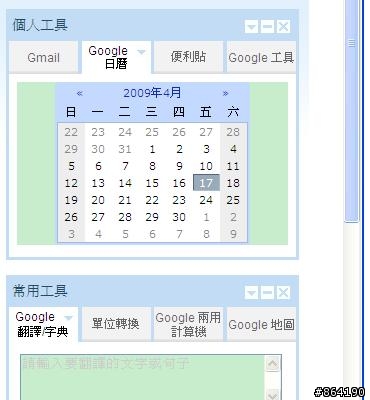This screenshot has height=400, width=370.
Task: Select date 21 in calendar
Action: tap(125, 200)
